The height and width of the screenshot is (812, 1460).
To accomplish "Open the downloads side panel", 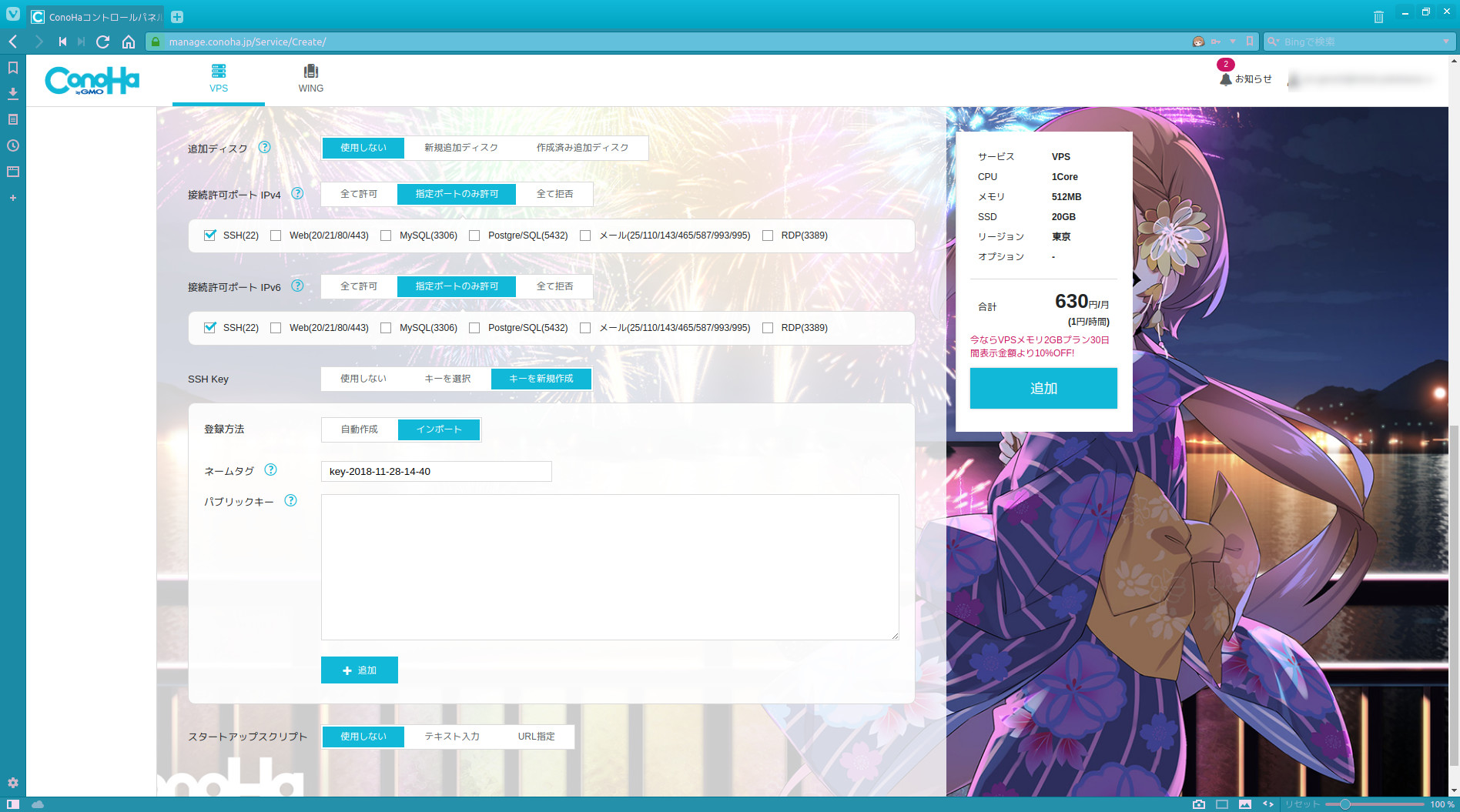I will [13, 94].
